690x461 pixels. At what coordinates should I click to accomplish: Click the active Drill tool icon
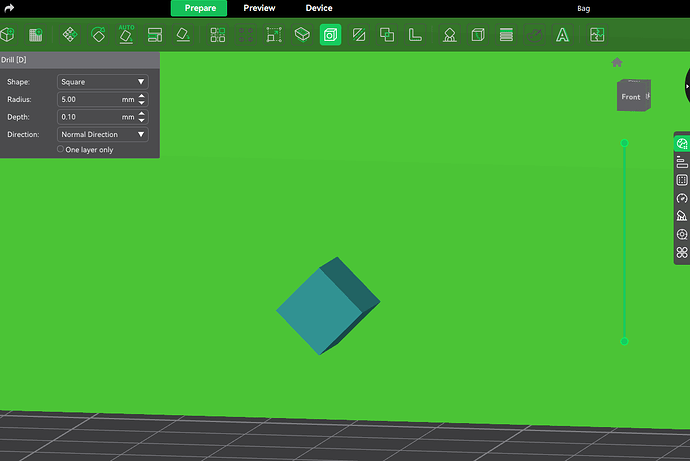click(330, 35)
